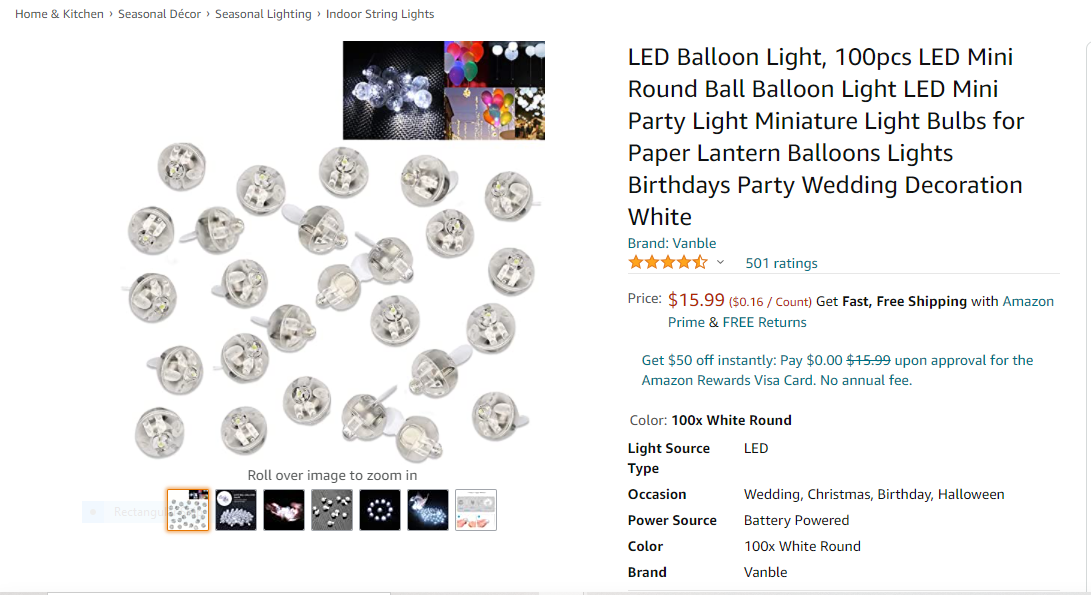This screenshot has height=595, width=1091.
Task: Show the last thumbnail with usage instructions
Action: (476, 510)
